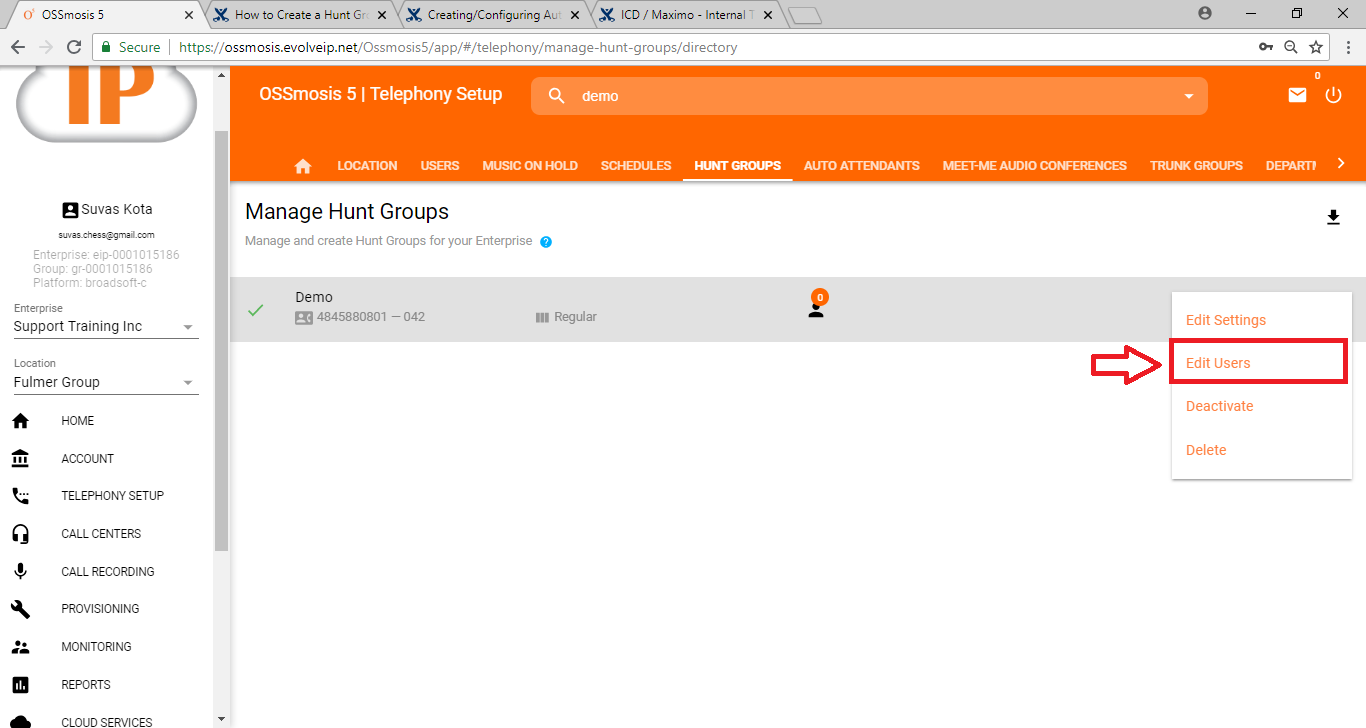This screenshot has width=1366, height=728.
Task: Click the home icon in the navigation tabs
Action: point(303,166)
